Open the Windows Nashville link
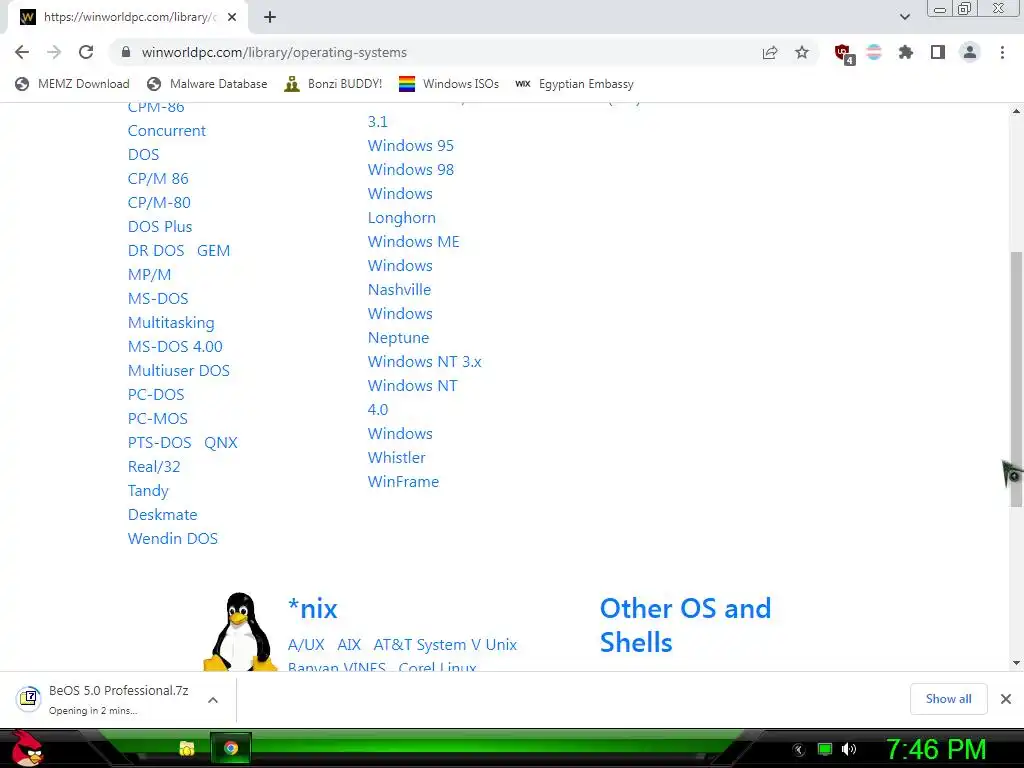Screen dimensions: 1024x768 click(400, 278)
